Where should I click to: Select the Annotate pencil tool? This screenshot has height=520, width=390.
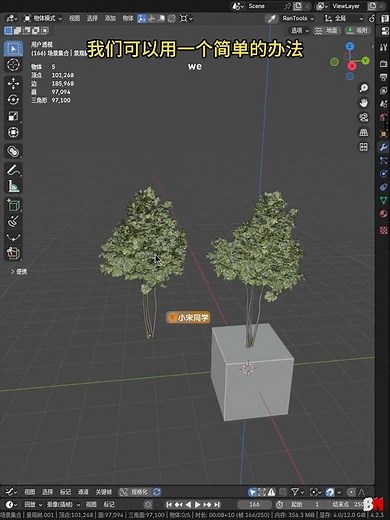coord(13,170)
